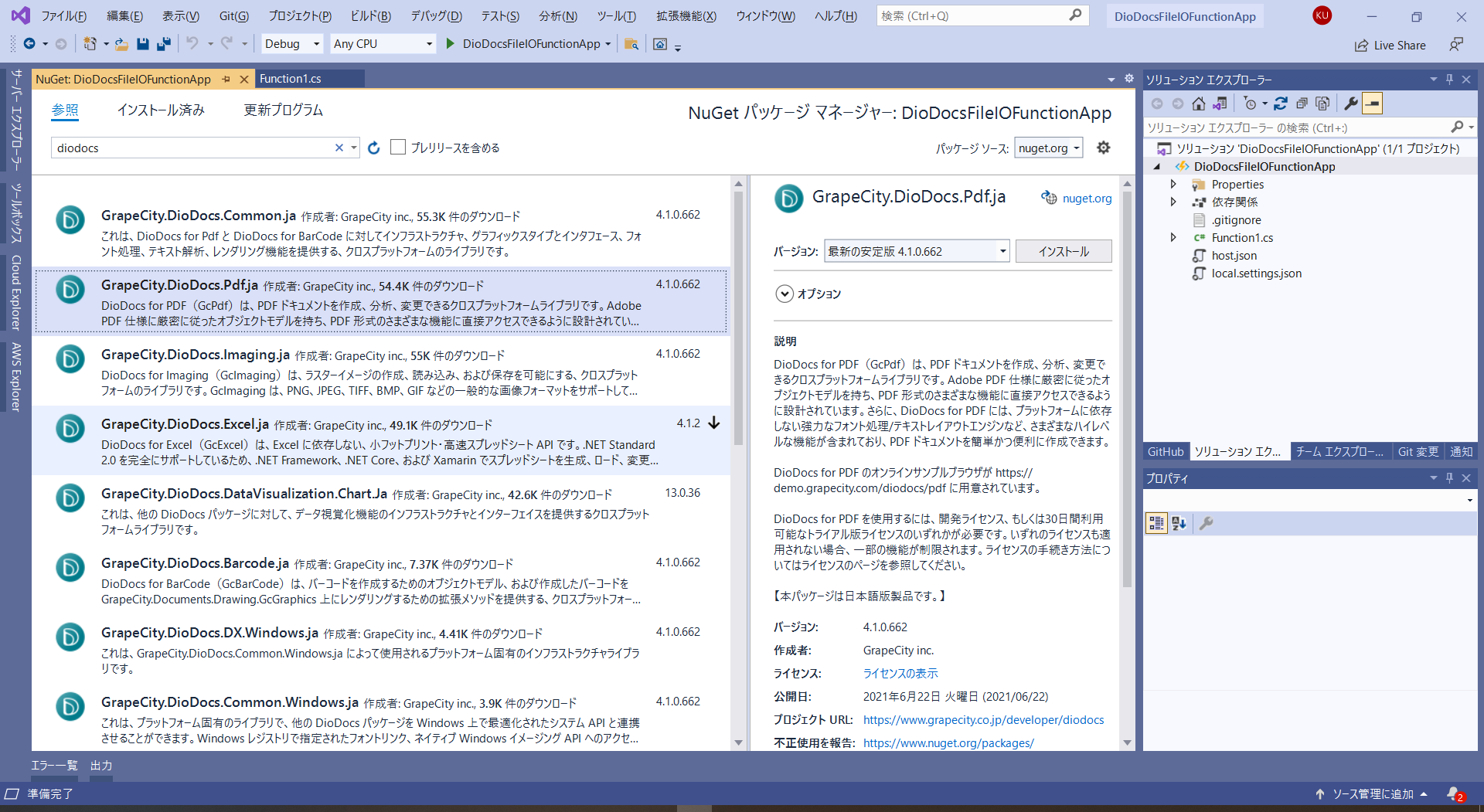Open NuGet package source settings gear
This screenshot has height=812, width=1484.
(1104, 148)
